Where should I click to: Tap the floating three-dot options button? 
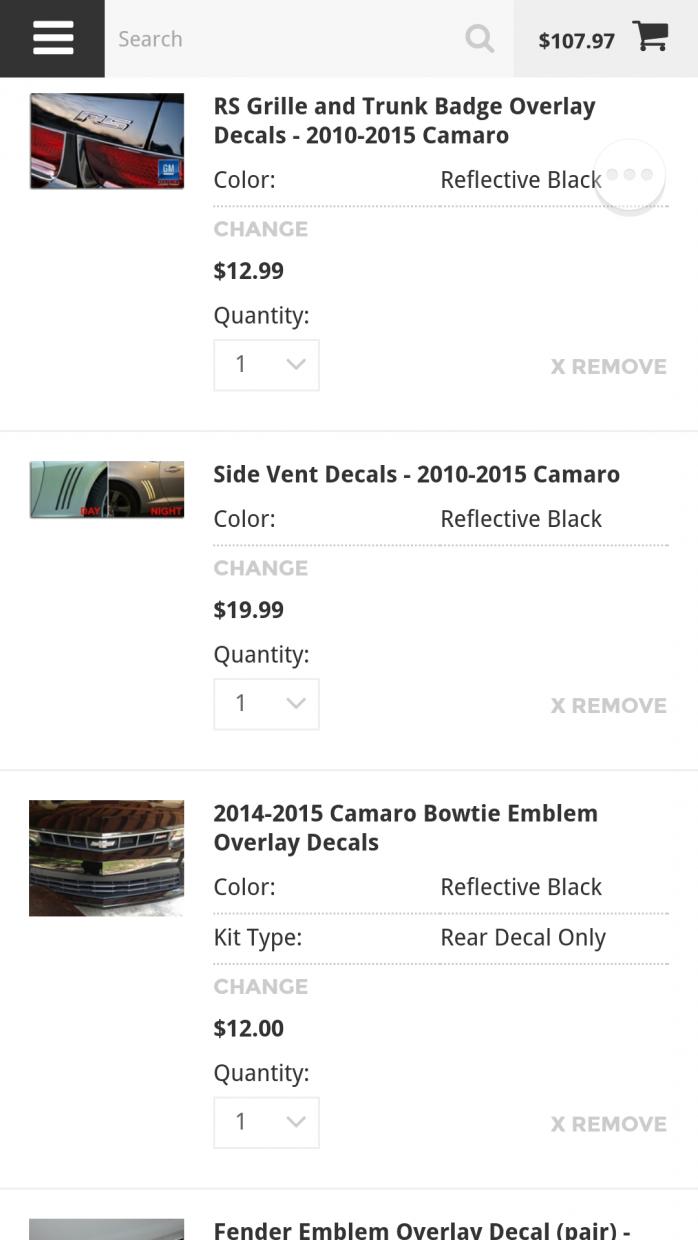click(630, 174)
